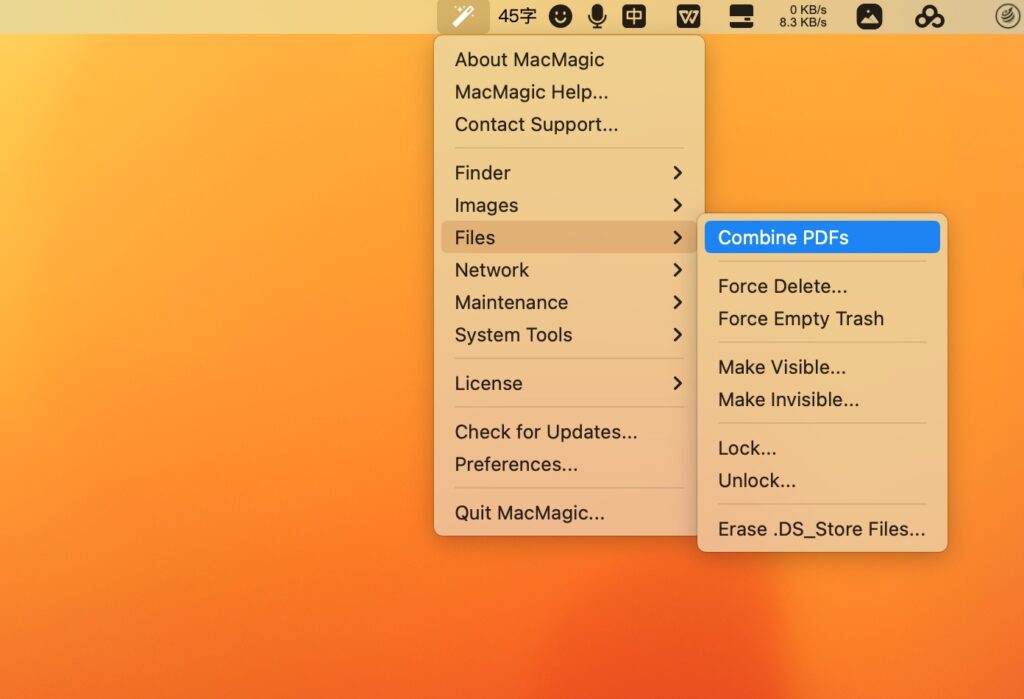Click the Photos image menu bar icon
This screenshot has height=699, width=1024.
(x=869, y=16)
